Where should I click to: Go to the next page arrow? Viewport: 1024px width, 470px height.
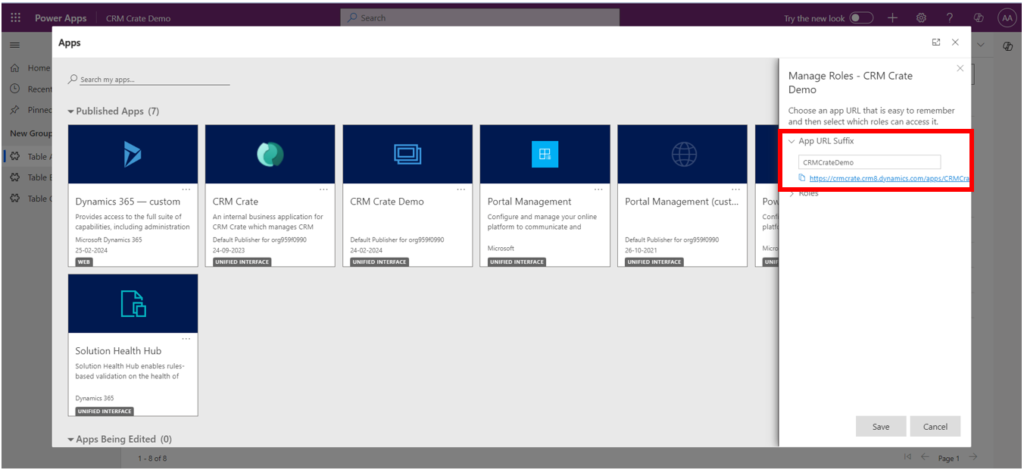[x=973, y=457]
